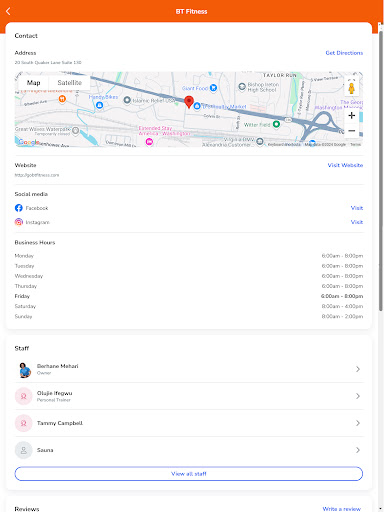The image size is (384, 512).
Task: Click Olujie Ifegwu's avatar icon
Action: pyautogui.click(x=24, y=396)
